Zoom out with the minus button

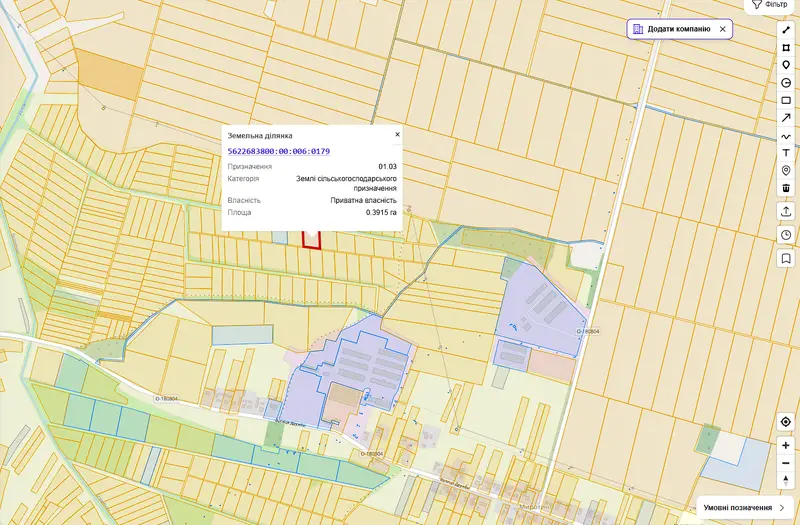point(786,463)
